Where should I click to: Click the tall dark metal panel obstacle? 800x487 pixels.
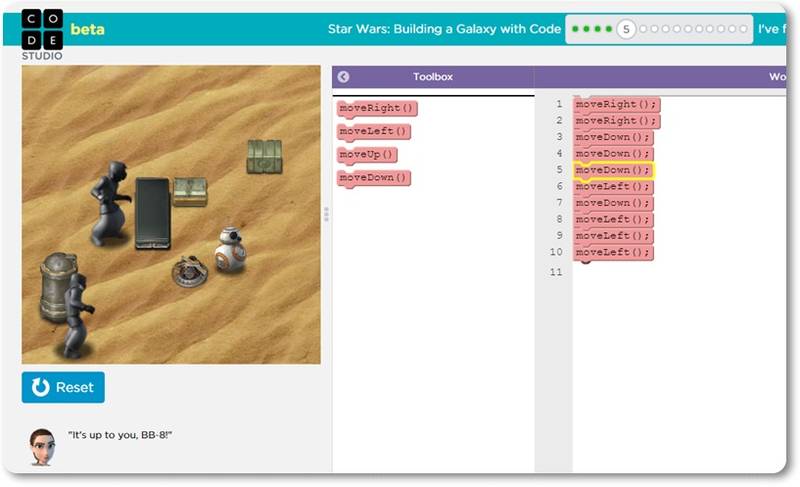click(x=153, y=213)
